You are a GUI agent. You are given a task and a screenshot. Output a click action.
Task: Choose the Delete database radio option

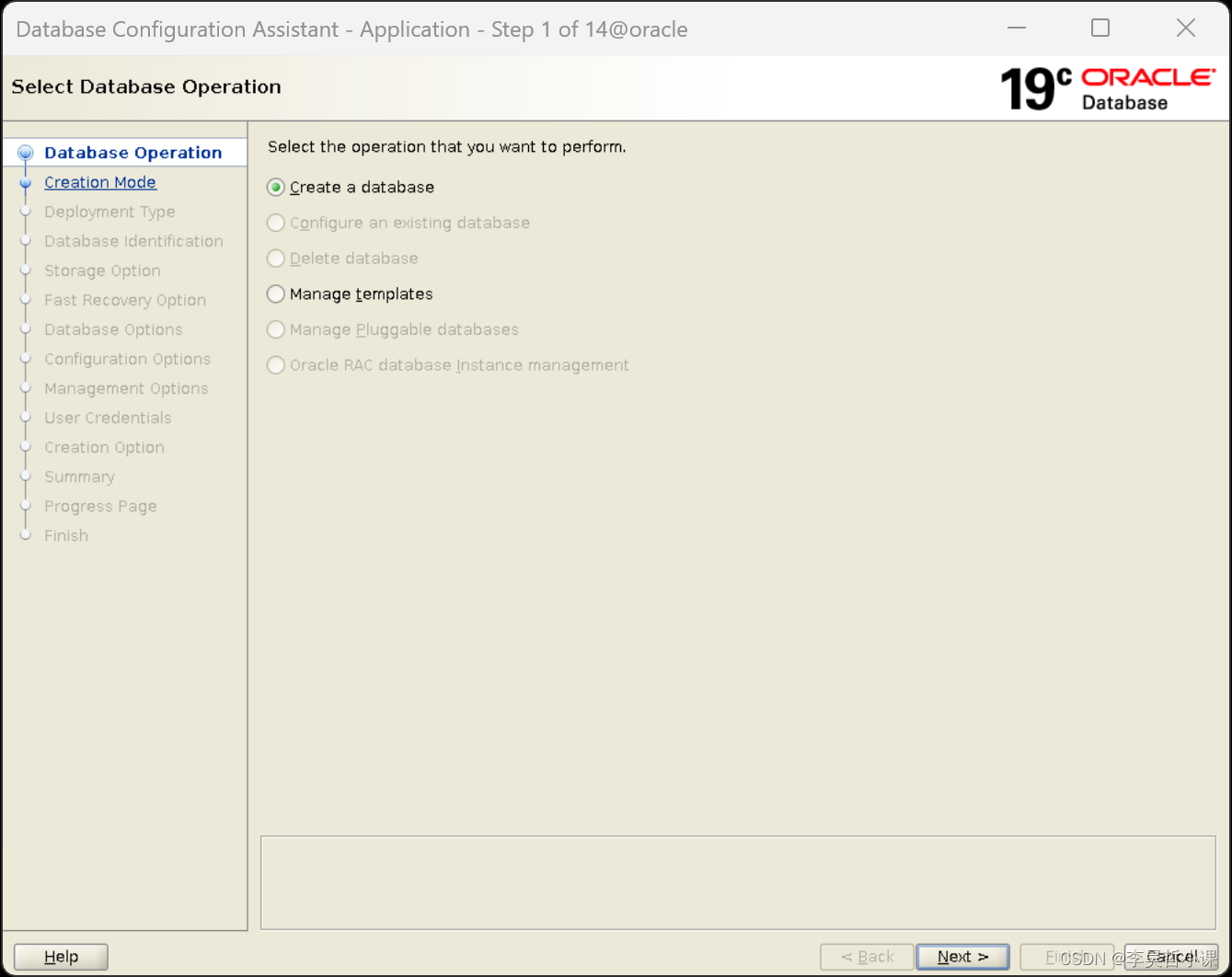point(342,259)
